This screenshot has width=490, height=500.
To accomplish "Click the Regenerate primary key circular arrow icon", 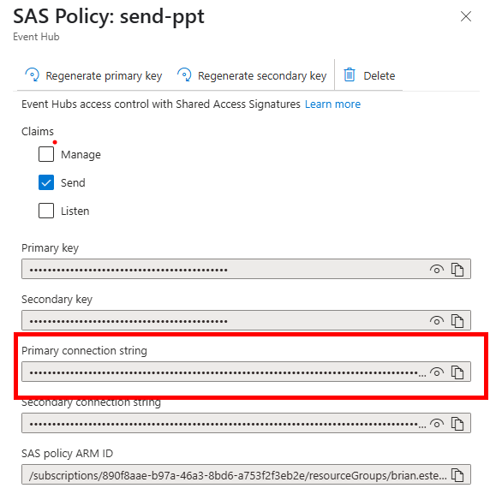I will pos(32,75).
